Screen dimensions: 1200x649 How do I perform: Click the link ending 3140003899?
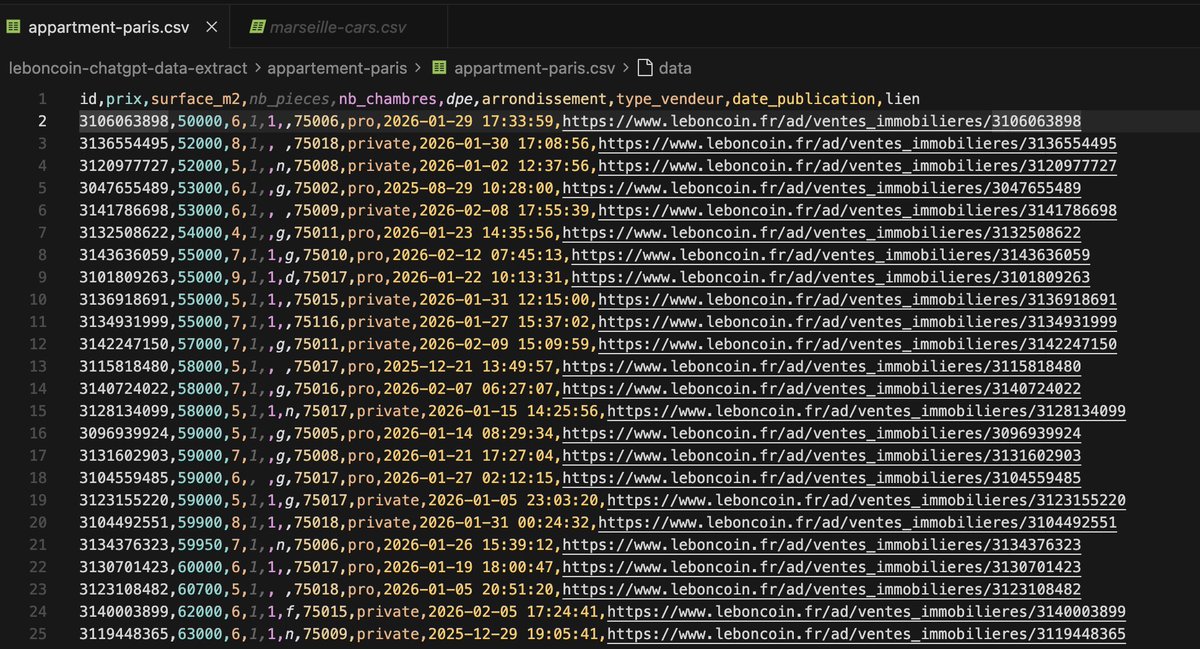coord(867,611)
